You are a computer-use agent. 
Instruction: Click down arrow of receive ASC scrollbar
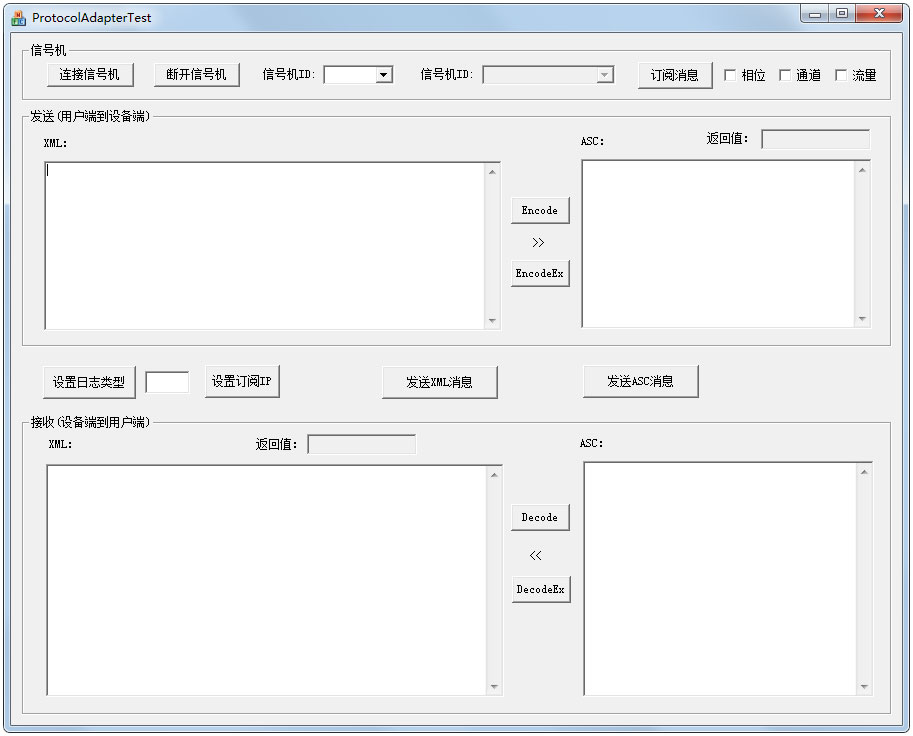click(x=864, y=687)
